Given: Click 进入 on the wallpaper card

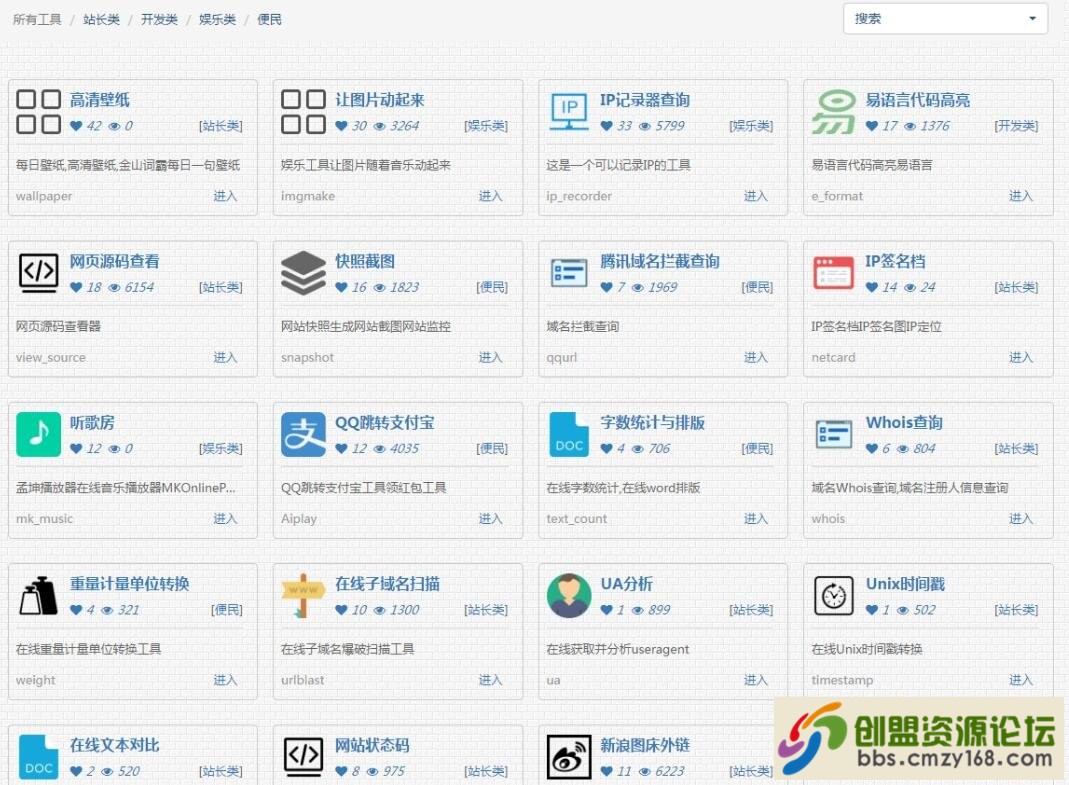Looking at the screenshot, I should [225, 196].
